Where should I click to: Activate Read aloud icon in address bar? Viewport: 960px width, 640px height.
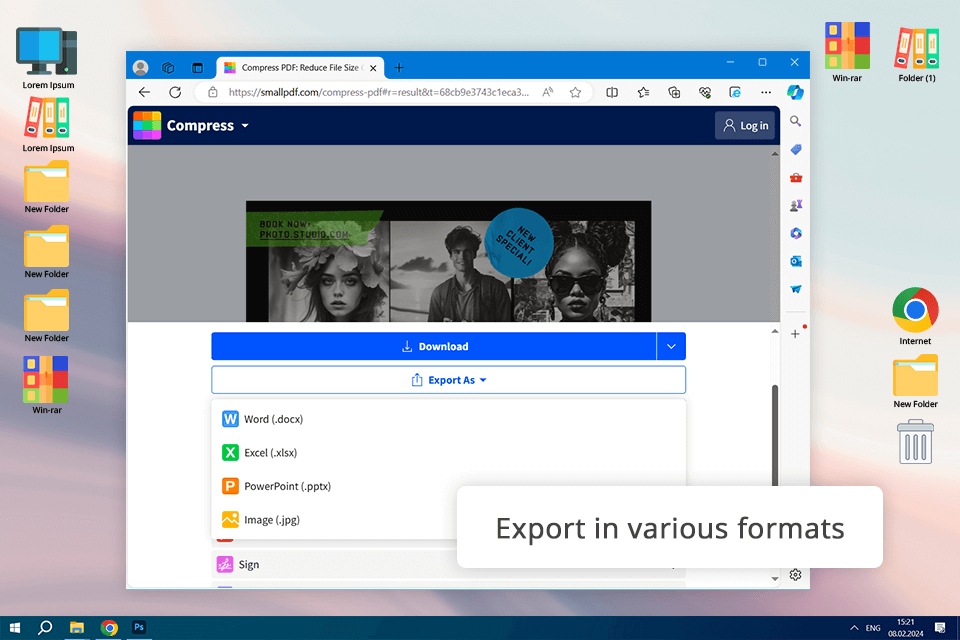click(547, 92)
